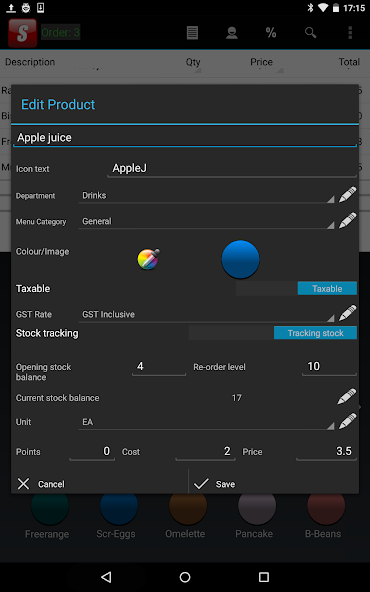Viewport: 370px width, 592px height.
Task: Open the Menu Category dropdown showing General
Action: pos(207,221)
